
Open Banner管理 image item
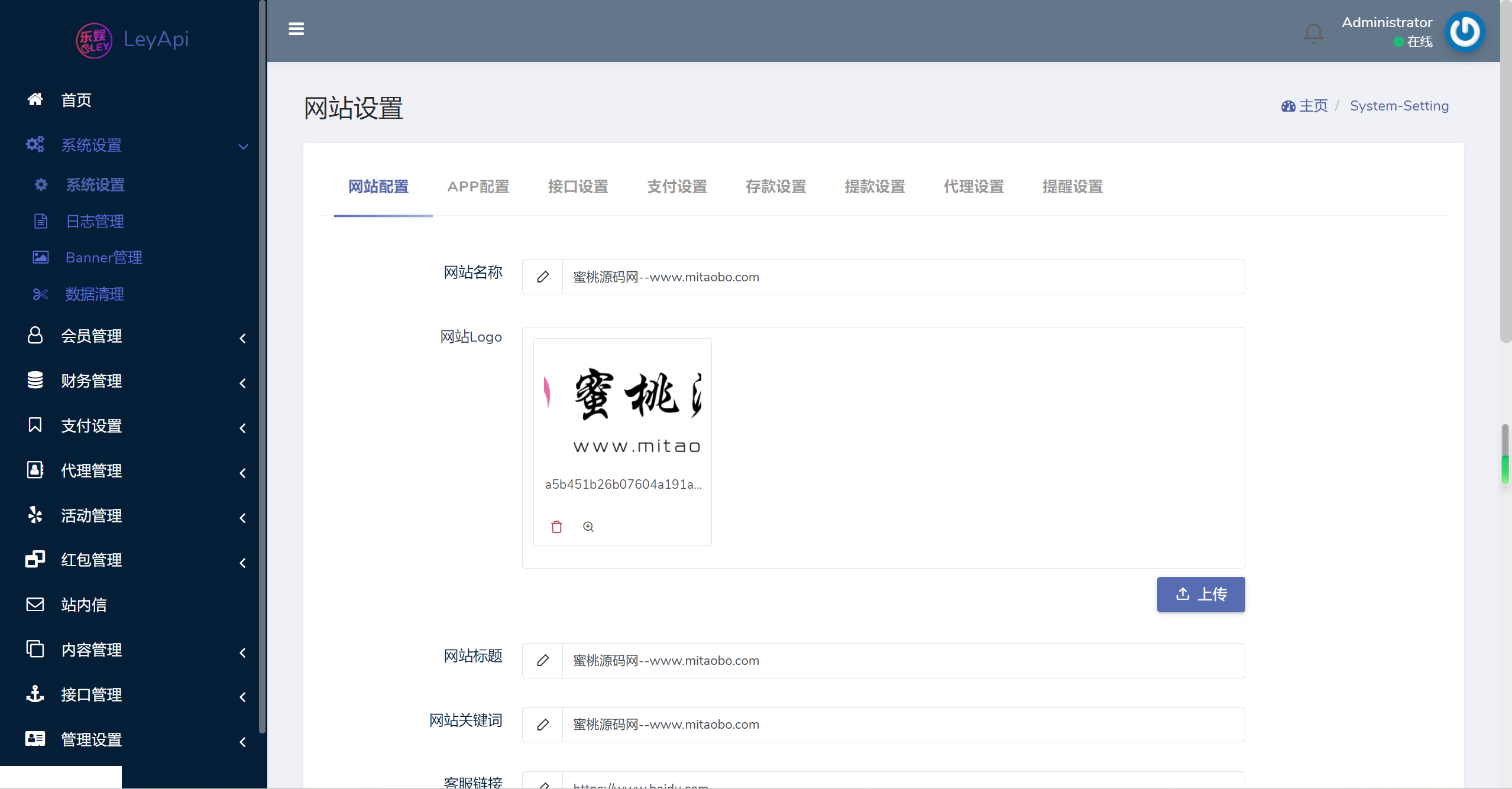click(x=103, y=258)
